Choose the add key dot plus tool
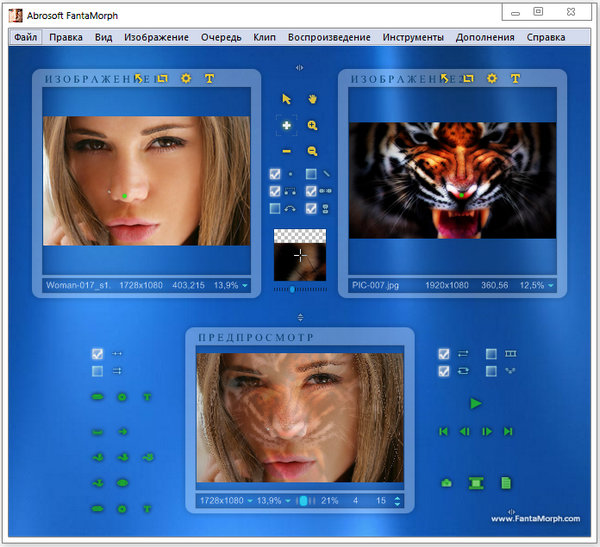This screenshot has width=600, height=547. pyautogui.click(x=286, y=125)
